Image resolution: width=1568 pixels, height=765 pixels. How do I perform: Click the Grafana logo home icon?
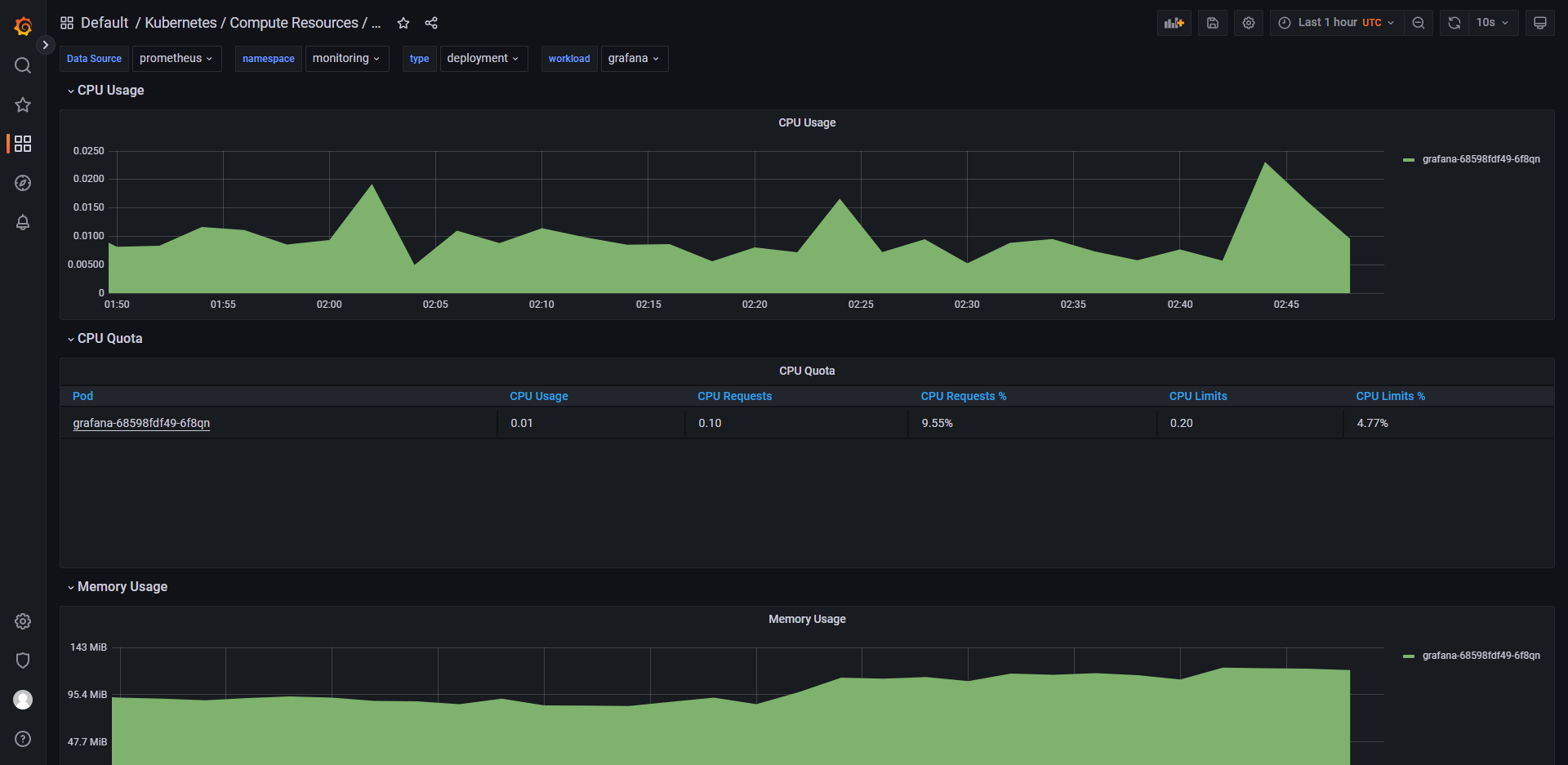tap(23, 26)
